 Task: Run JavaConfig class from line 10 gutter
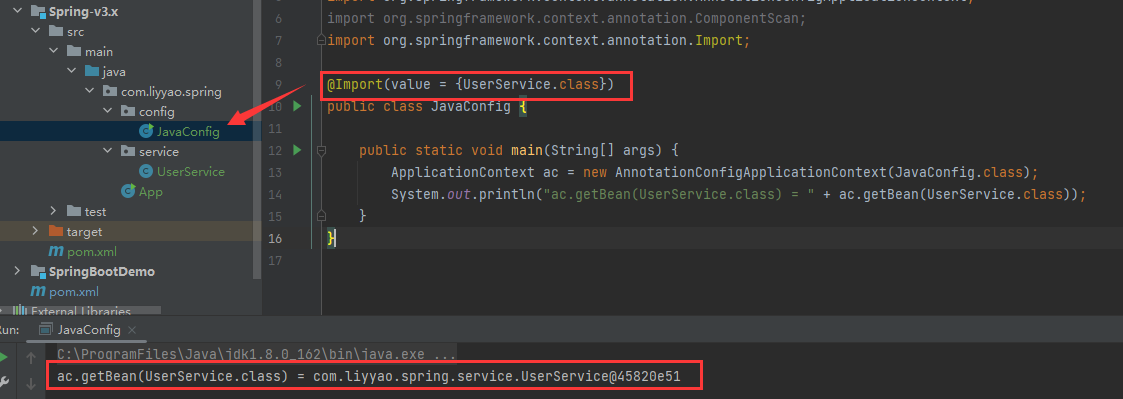[x=297, y=107]
